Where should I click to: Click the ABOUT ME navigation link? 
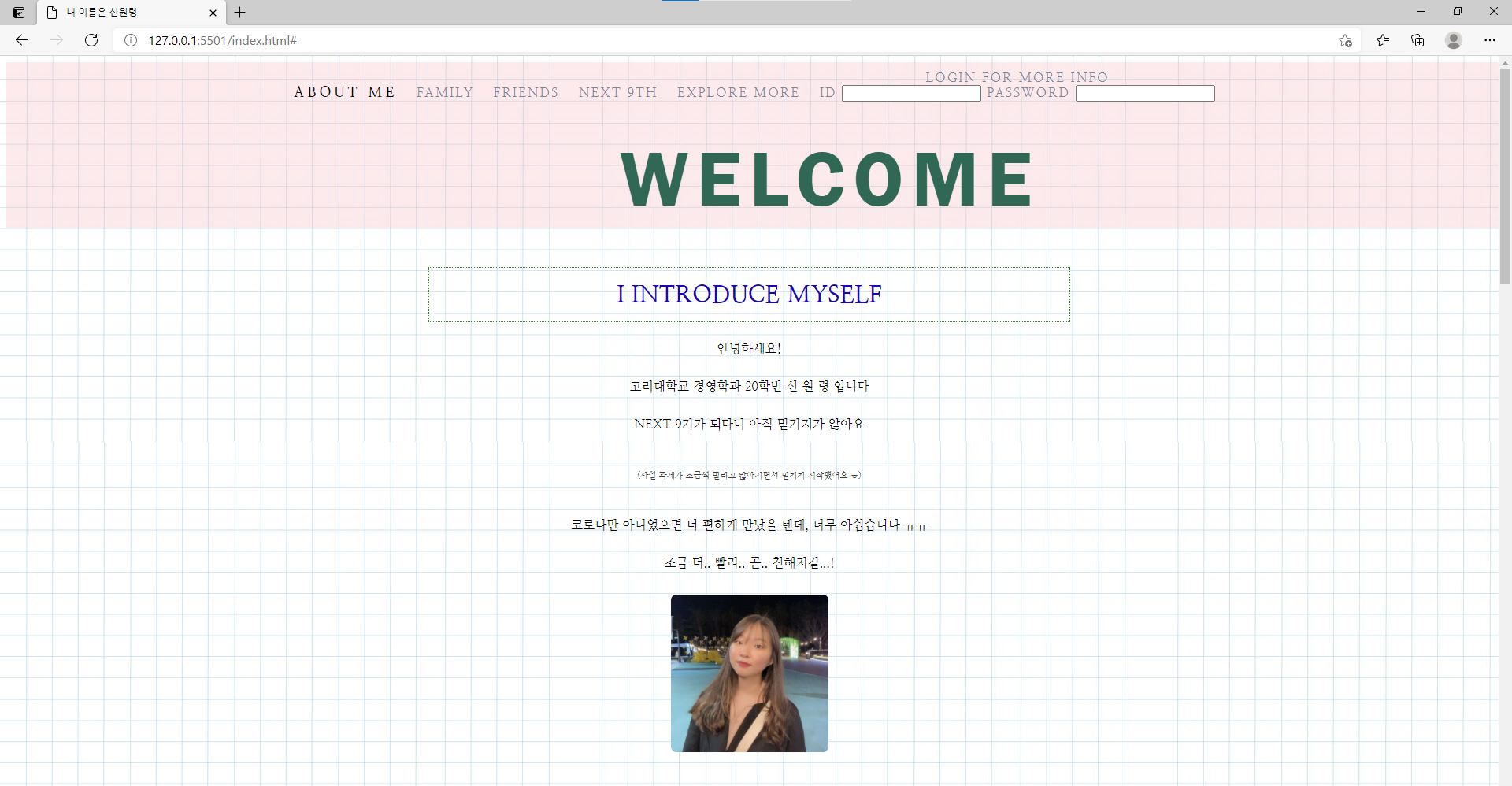coord(344,92)
